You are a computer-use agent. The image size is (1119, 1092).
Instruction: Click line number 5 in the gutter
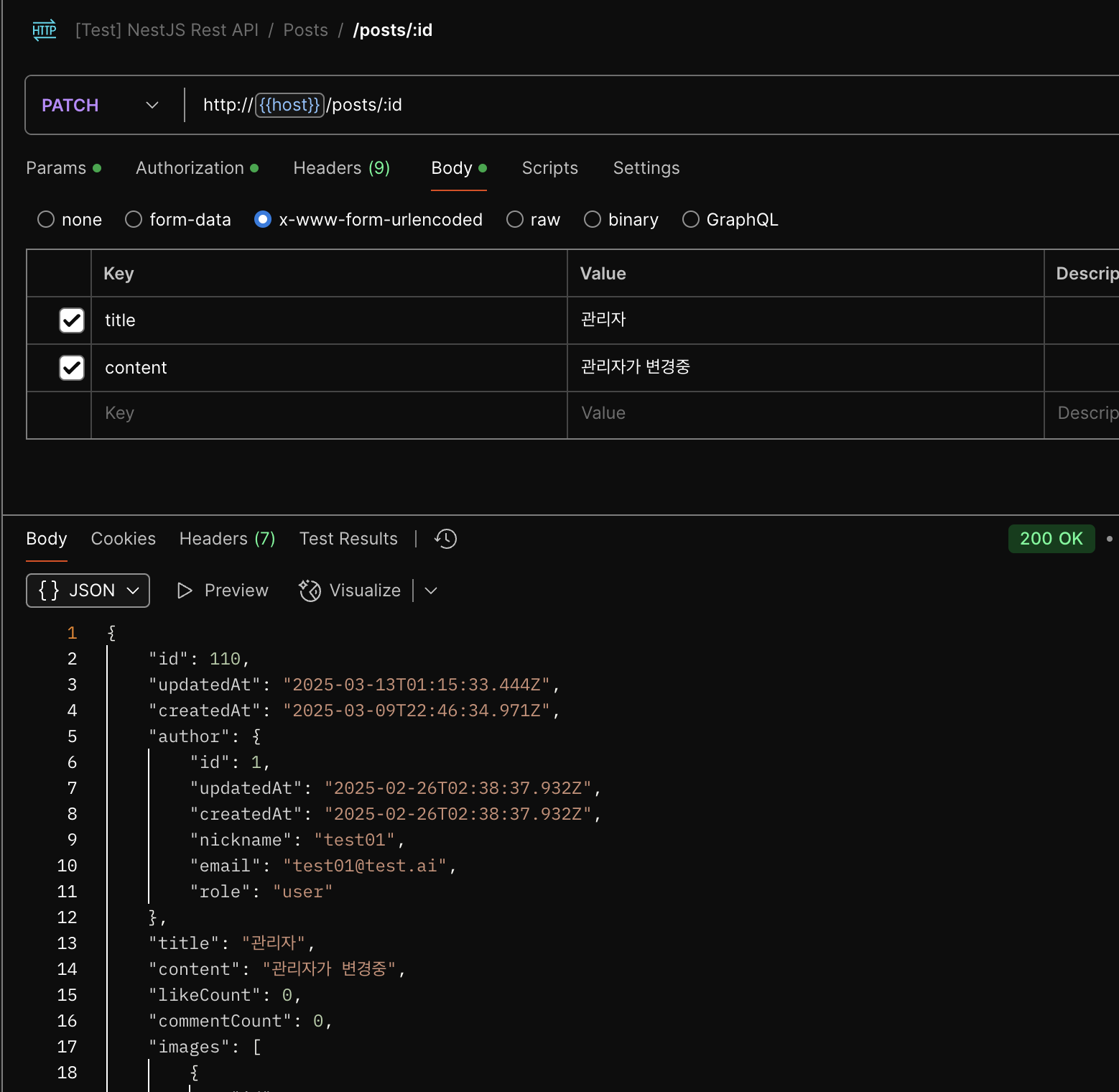pos(72,736)
